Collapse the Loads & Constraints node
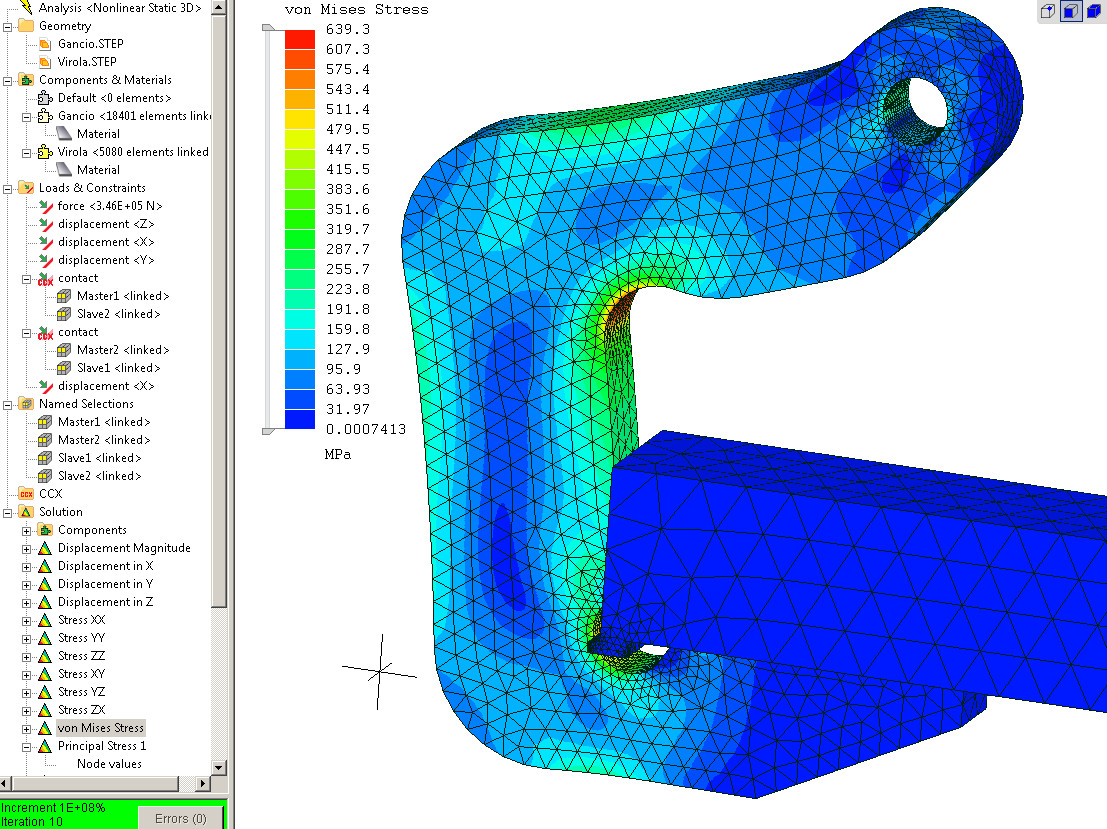This screenshot has height=829, width=1107. coord(8,189)
